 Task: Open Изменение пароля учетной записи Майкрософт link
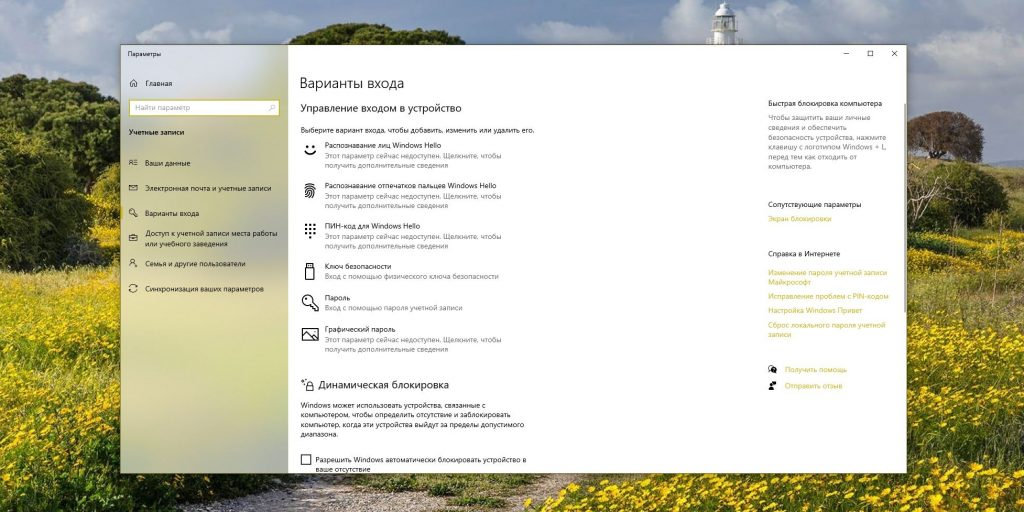[827, 278]
